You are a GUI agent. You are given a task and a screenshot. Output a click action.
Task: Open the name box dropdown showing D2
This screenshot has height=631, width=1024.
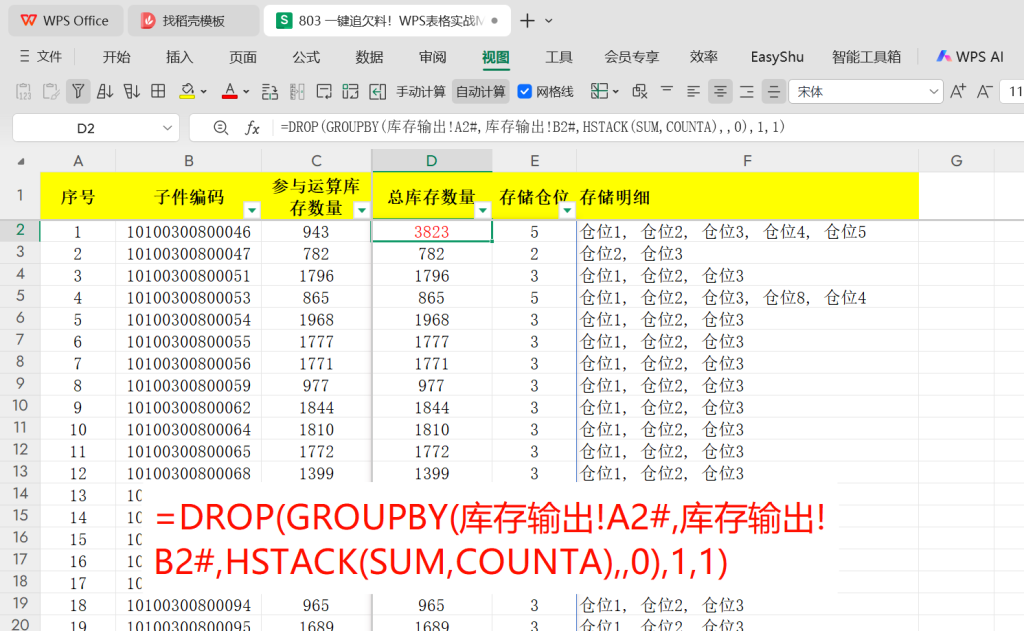[167, 128]
